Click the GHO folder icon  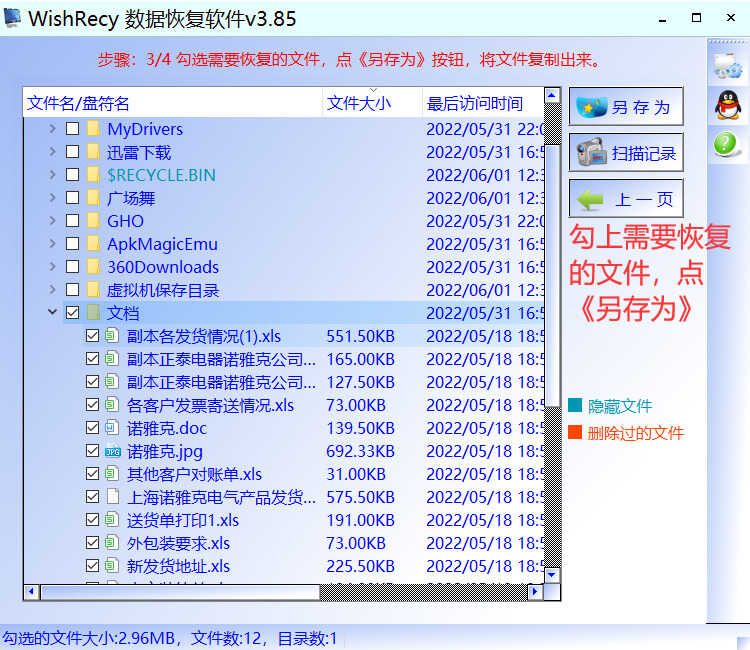tap(93, 220)
